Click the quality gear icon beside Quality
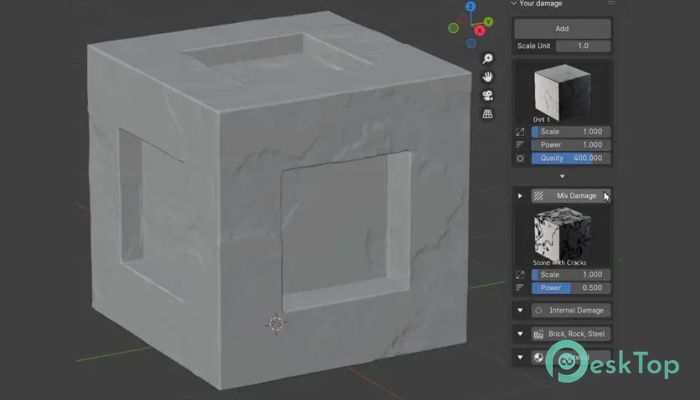Viewport: 700px width, 400px height. tap(520, 158)
